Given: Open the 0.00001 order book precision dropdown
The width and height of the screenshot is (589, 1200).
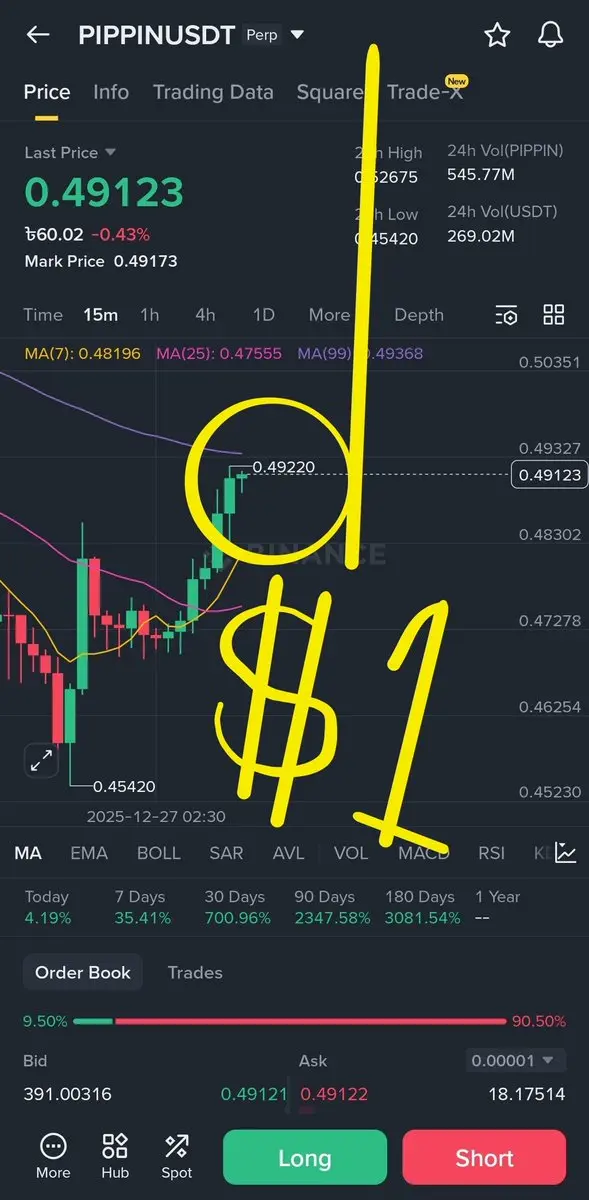Looking at the screenshot, I should pos(516,1060).
